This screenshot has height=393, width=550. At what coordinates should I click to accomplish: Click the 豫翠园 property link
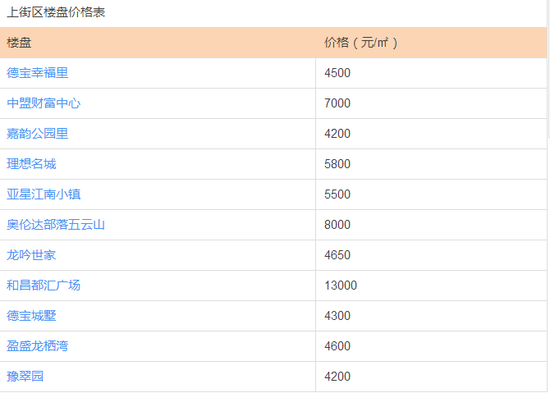pyautogui.click(x=25, y=376)
